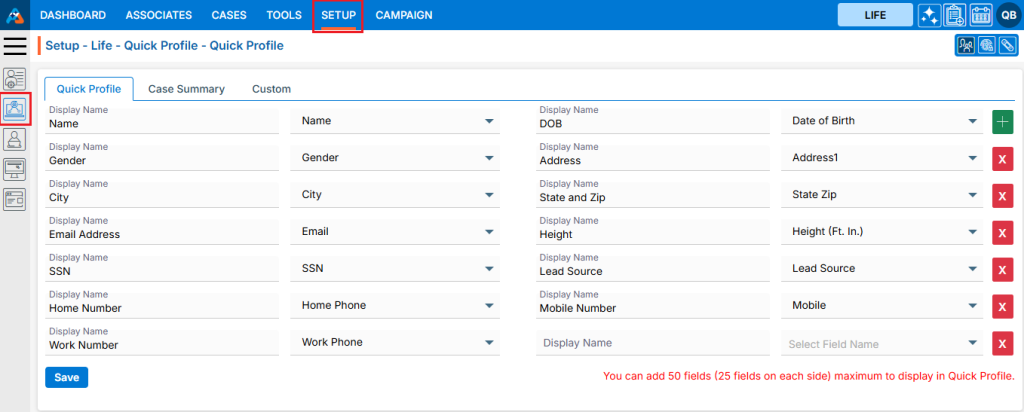Open the Select Field Name dropdown
The image size is (1024, 412).
pos(972,344)
